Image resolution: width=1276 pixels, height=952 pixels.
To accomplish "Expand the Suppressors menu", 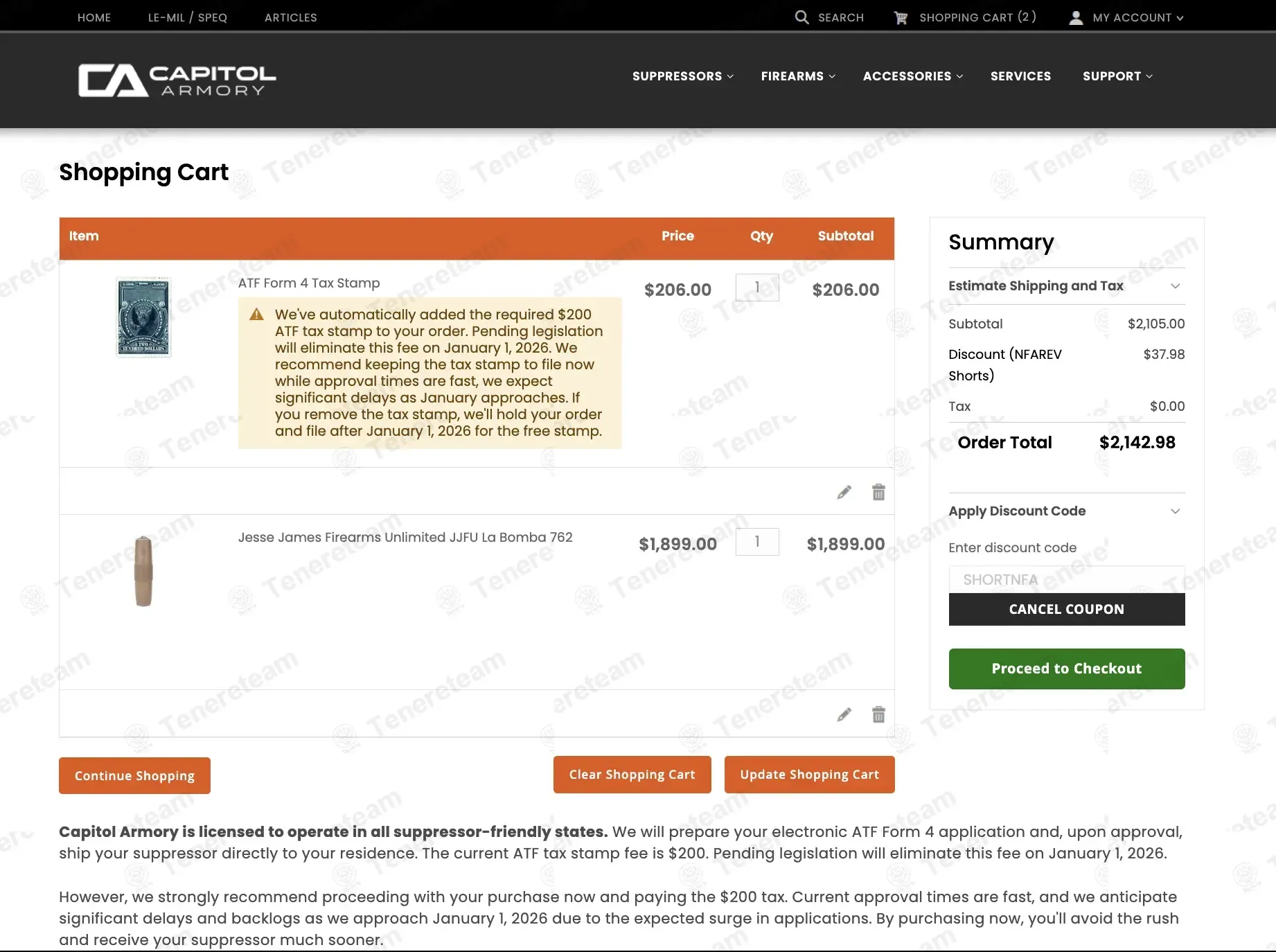I will click(x=682, y=76).
